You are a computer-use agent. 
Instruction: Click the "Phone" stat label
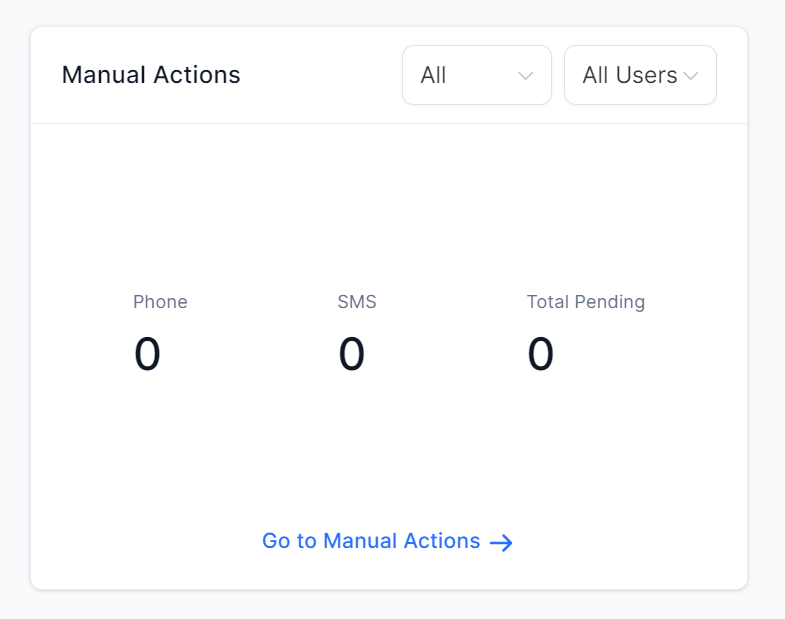pyautogui.click(x=160, y=302)
